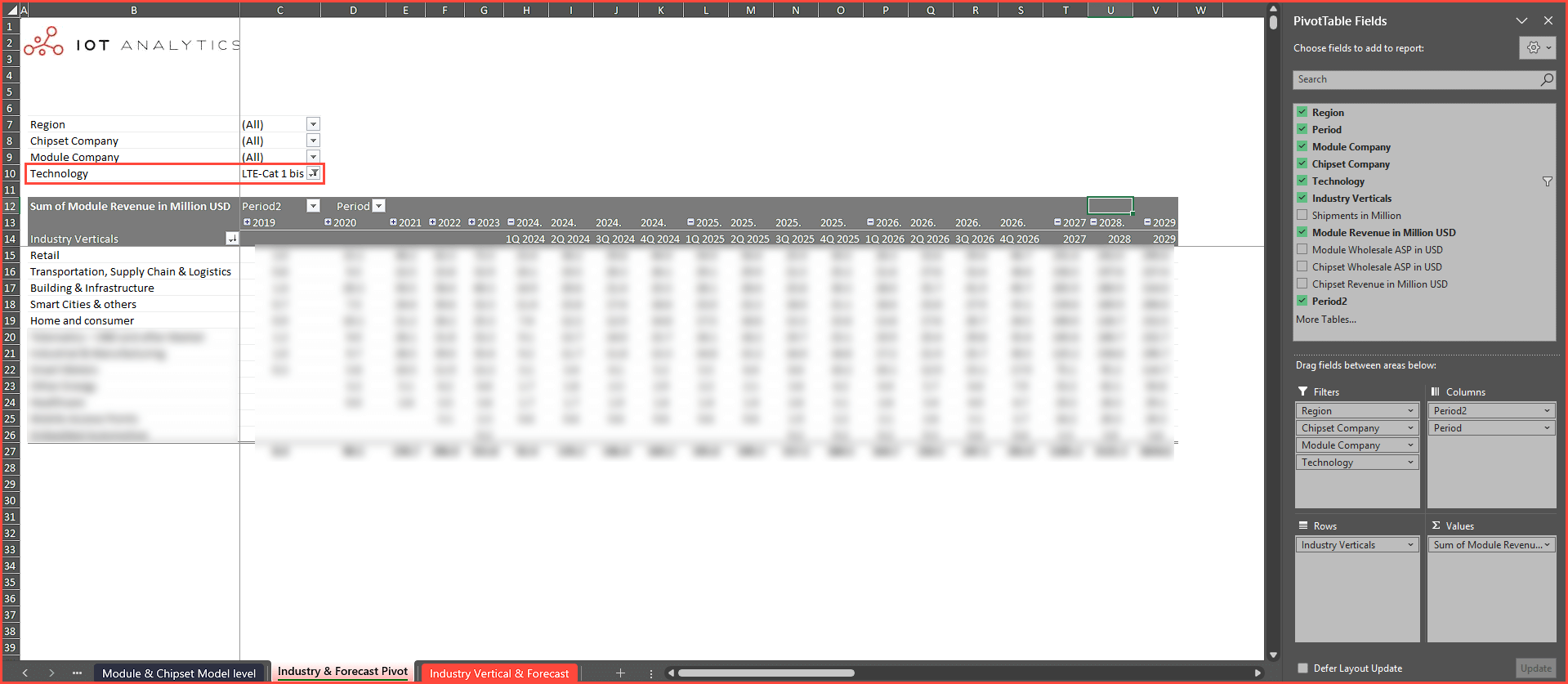Open the PivotTable Fields tools gear menu
Viewport: 1568px width, 684px height.
tap(1537, 48)
